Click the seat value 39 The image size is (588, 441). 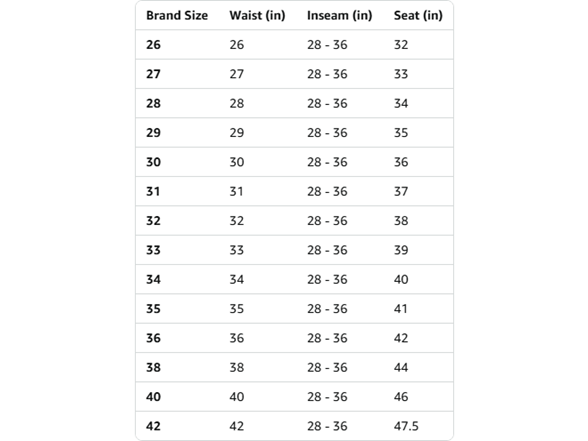click(x=401, y=250)
